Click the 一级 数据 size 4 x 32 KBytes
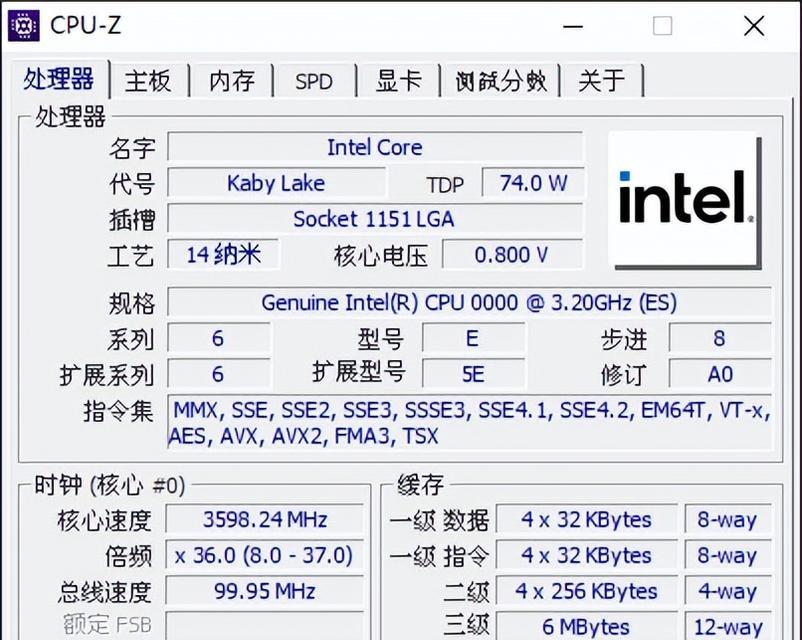 (587, 520)
